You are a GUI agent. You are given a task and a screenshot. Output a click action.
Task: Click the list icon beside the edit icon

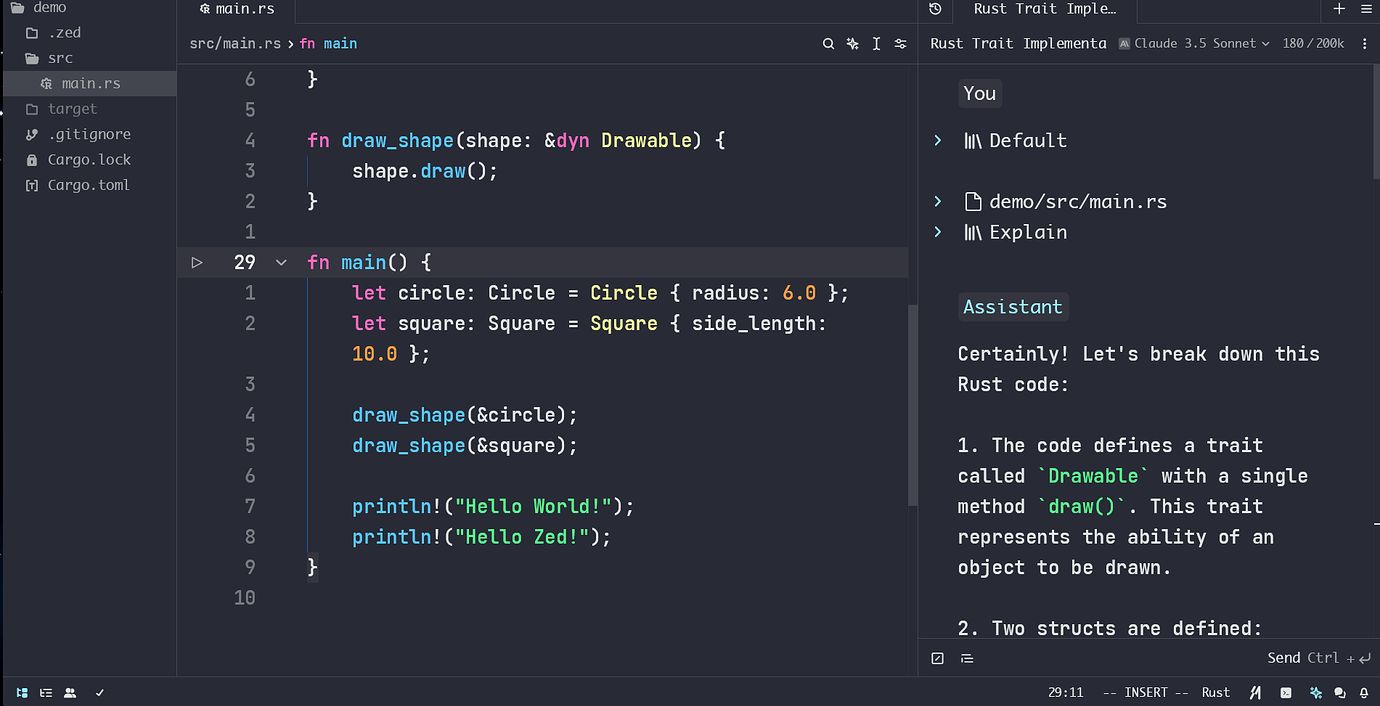pos(967,658)
